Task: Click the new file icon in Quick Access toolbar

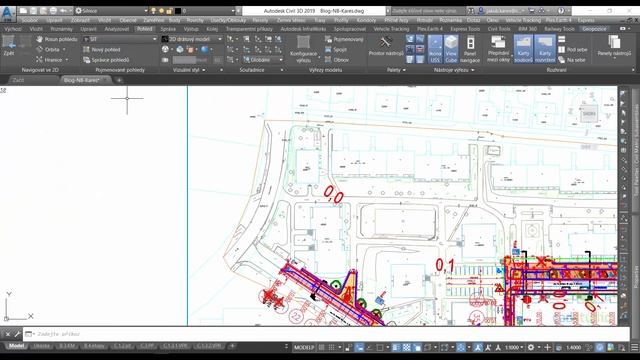Action: coord(23,11)
